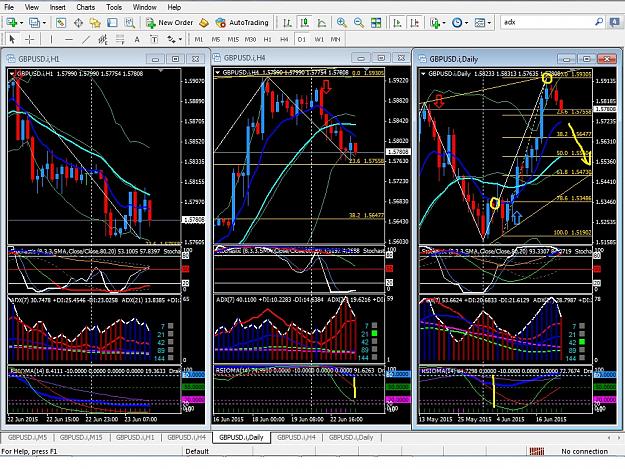Viewport: 625px width, 469px height.
Task: Open the H4 chart's corner triangle menu
Action: [x=218, y=73]
